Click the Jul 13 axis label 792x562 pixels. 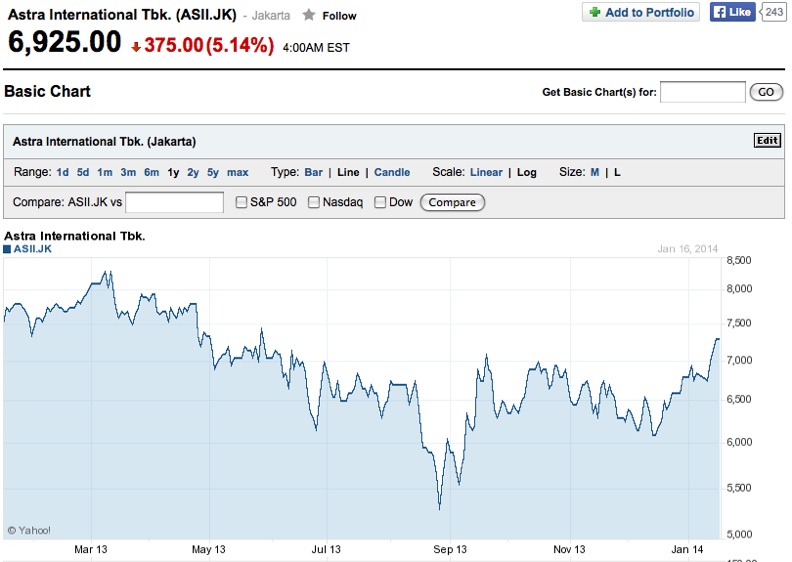click(x=326, y=549)
